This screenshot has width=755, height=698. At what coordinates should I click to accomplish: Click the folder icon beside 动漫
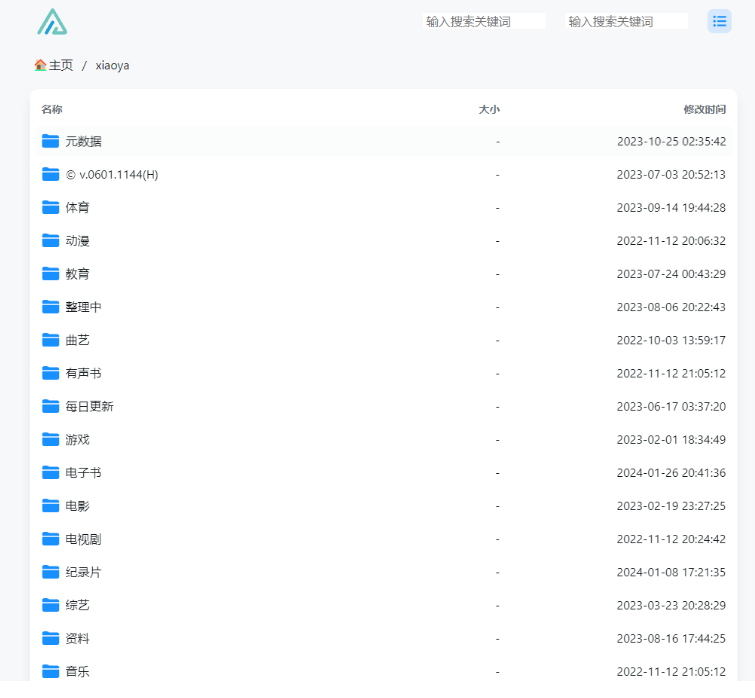point(50,240)
